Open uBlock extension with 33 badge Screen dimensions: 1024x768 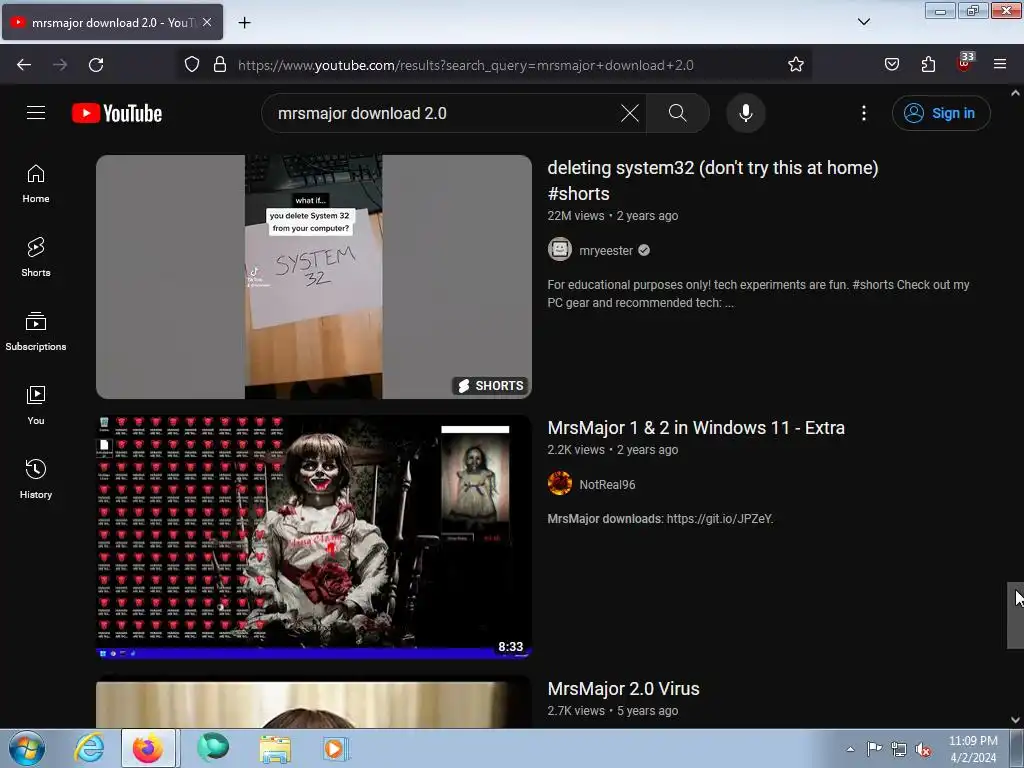click(x=965, y=63)
